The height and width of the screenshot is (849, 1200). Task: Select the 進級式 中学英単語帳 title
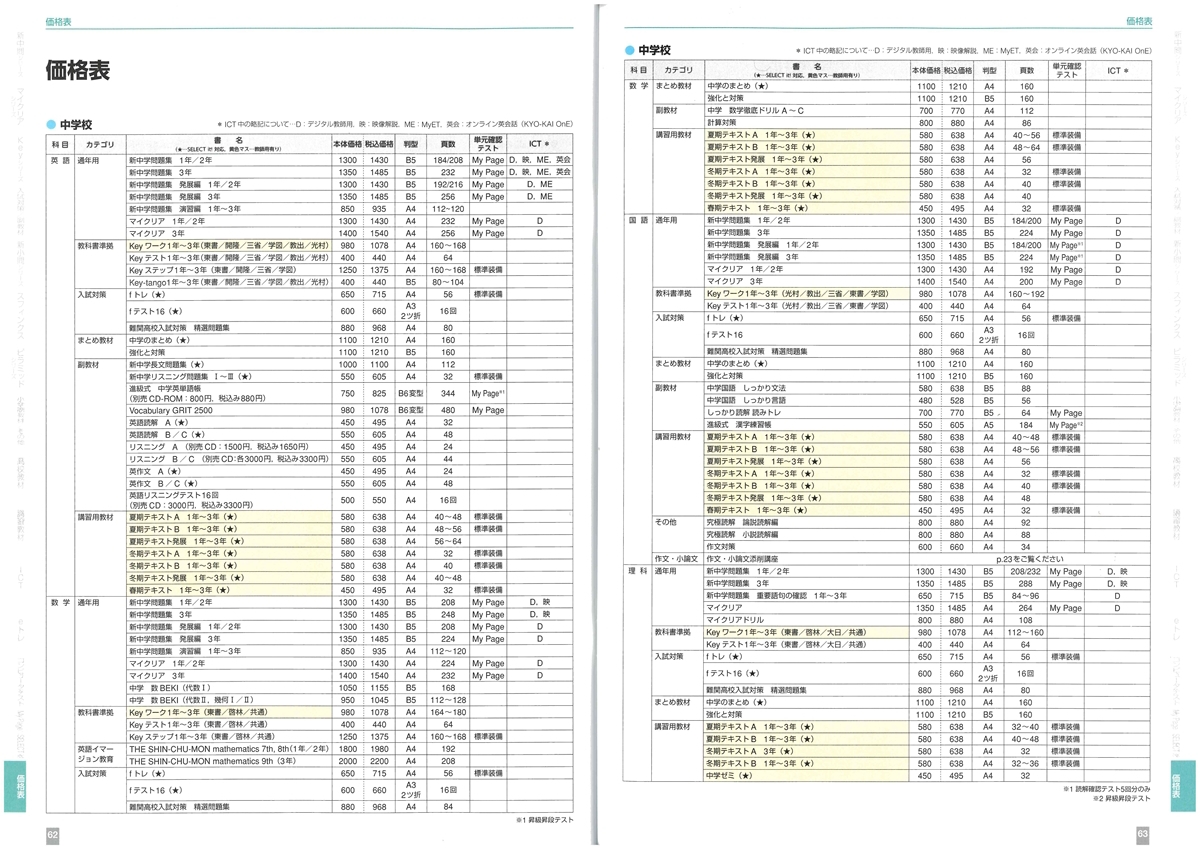click(165, 389)
